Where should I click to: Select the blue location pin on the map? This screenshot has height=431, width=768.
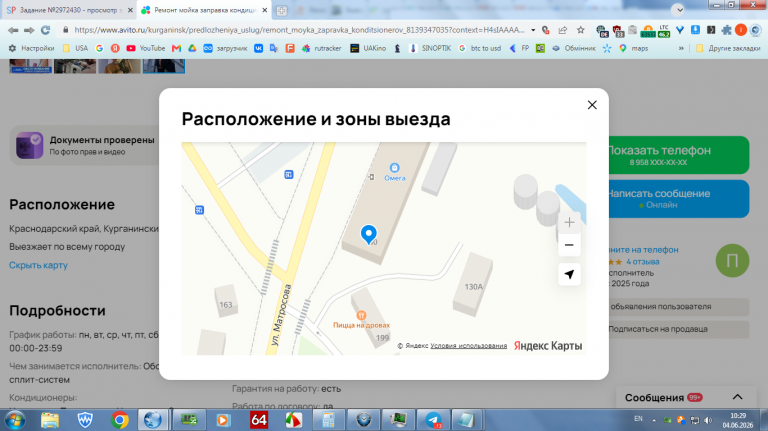368,235
